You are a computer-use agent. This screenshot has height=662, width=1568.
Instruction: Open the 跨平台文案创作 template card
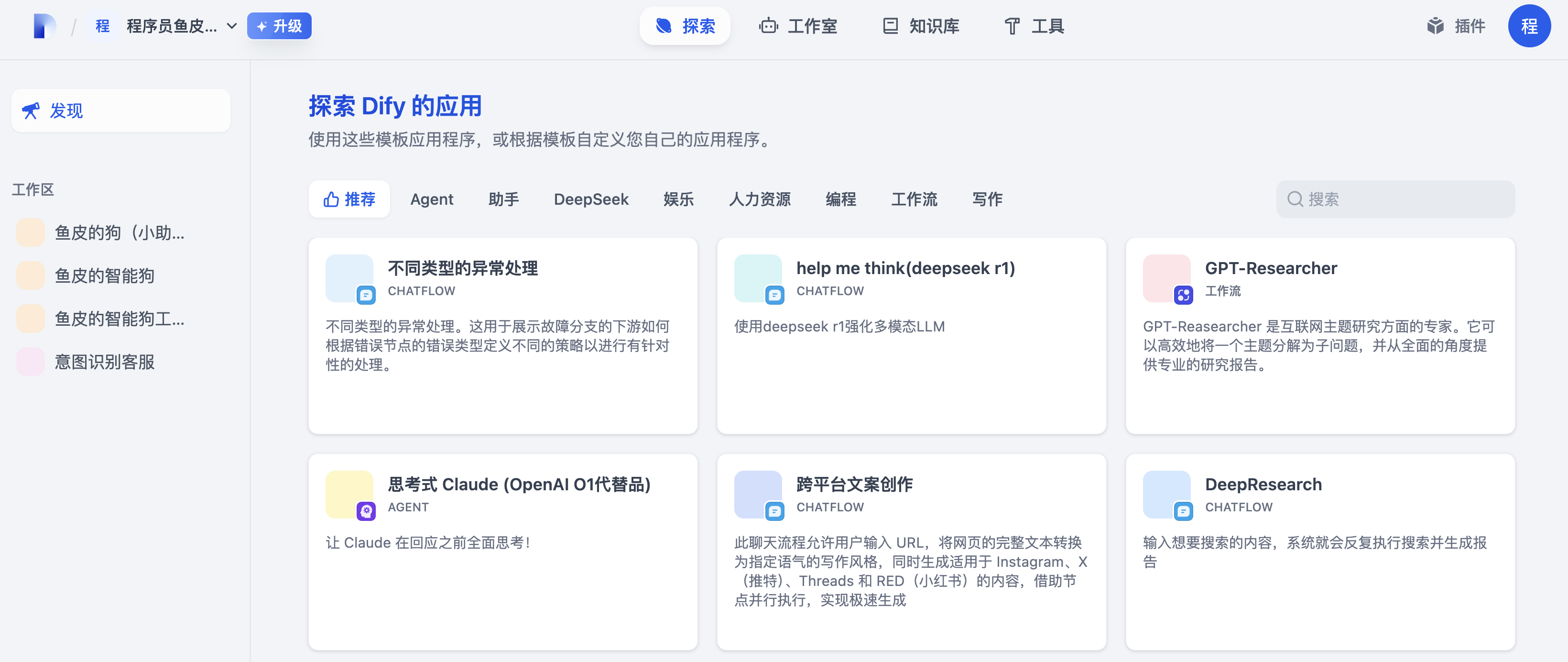pyautogui.click(x=911, y=551)
